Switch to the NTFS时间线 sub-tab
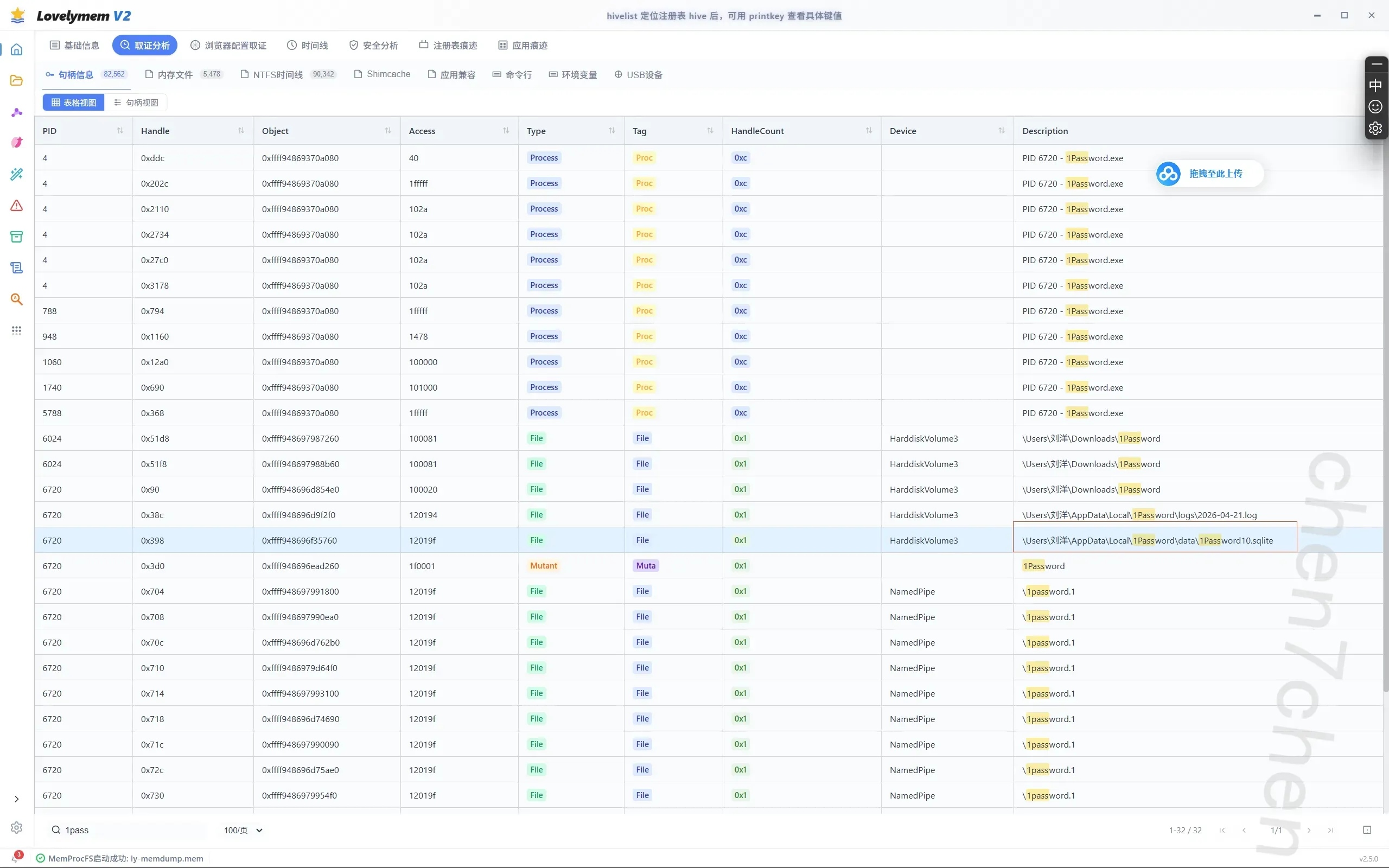 [x=288, y=75]
